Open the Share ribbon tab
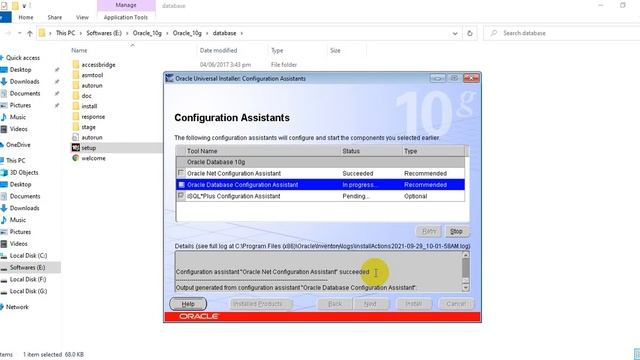The width and height of the screenshot is (640, 360). 55,18
